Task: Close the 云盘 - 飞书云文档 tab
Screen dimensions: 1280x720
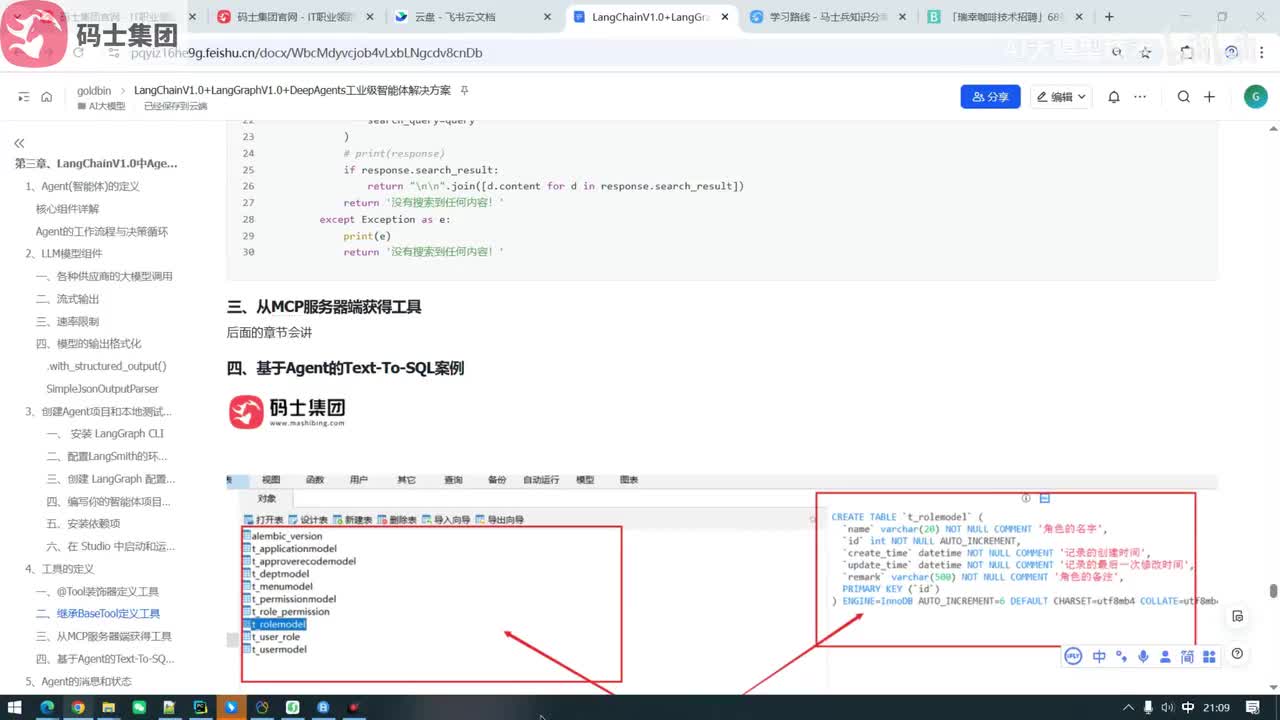Action: click(x=546, y=17)
